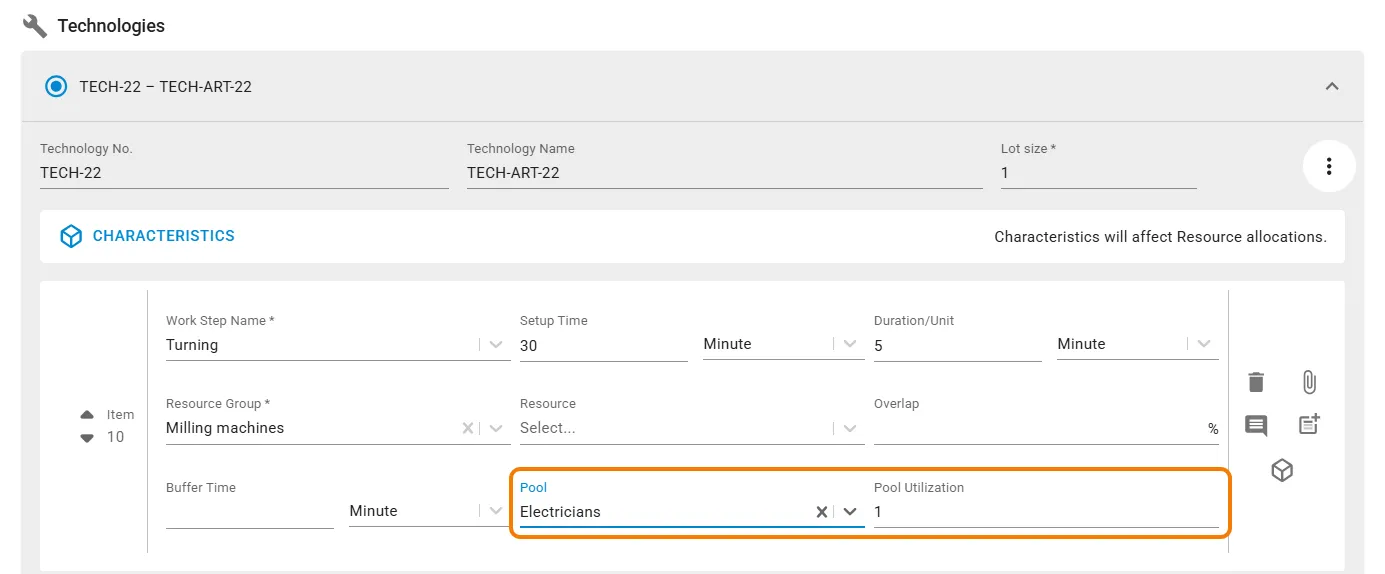Click the CHARACTERISTICS link
Screen dimensions: 1385x574
[164, 236]
